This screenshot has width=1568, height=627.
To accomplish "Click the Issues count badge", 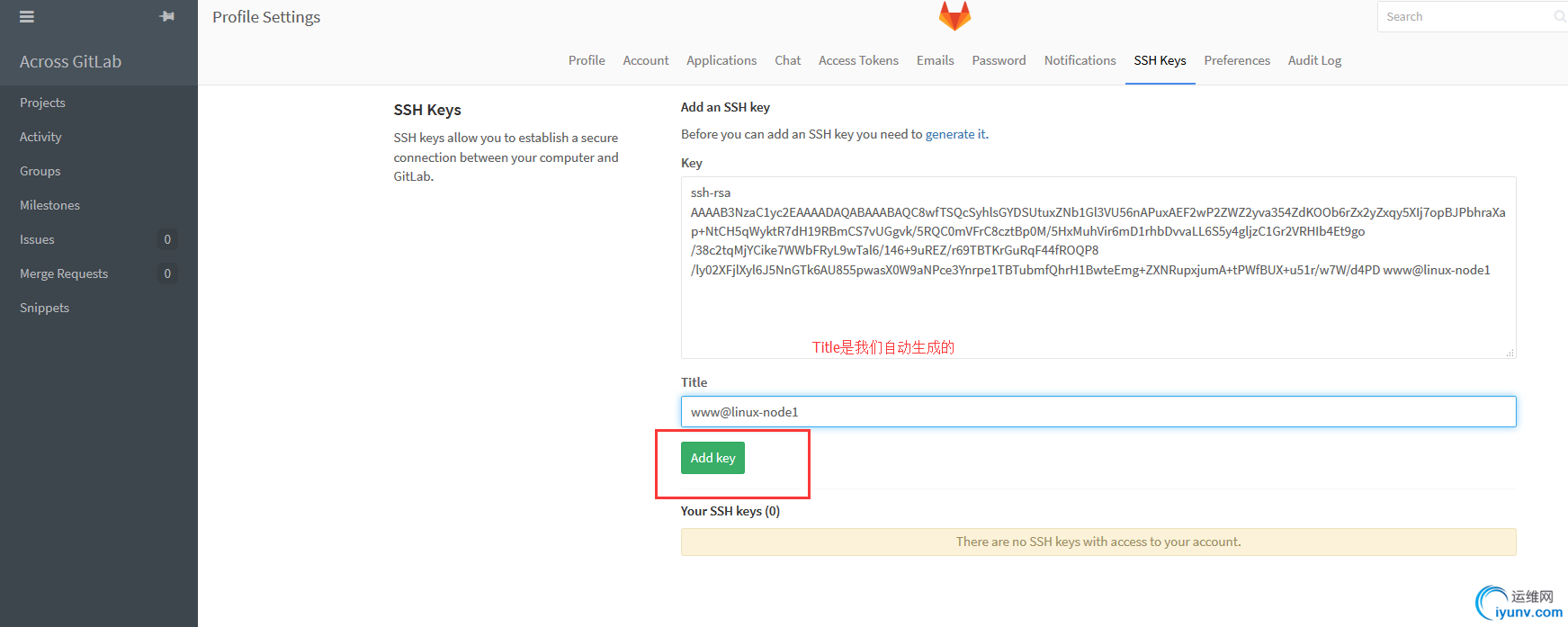I will point(167,239).
